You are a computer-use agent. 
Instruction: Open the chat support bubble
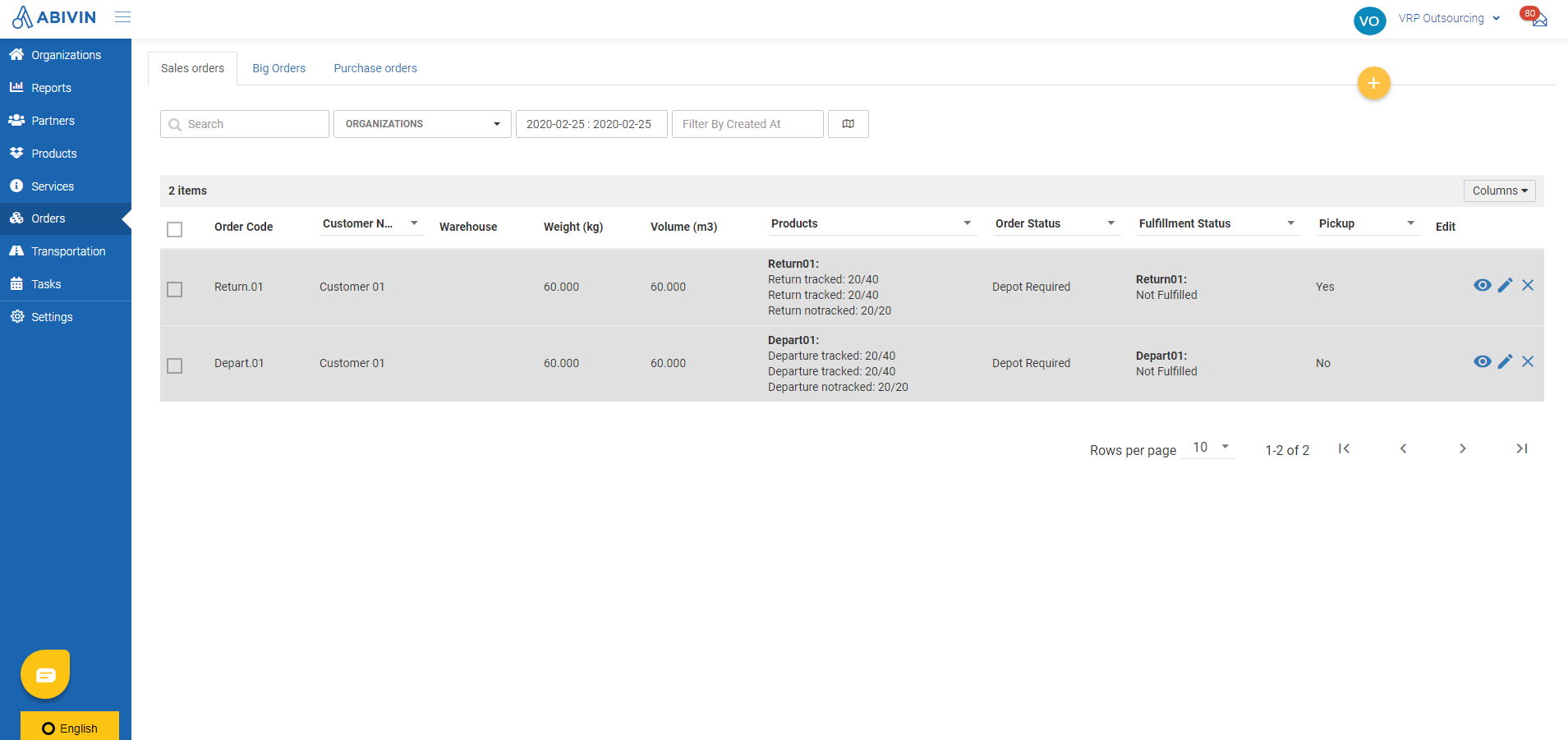point(45,674)
